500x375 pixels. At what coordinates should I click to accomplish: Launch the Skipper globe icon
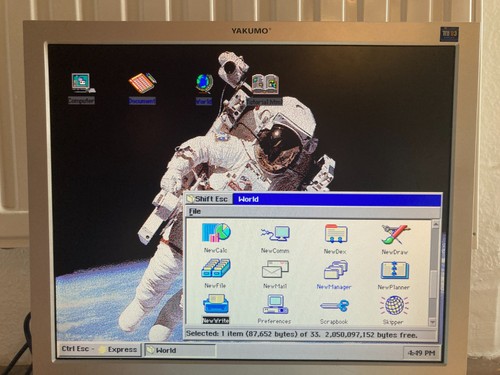pos(394,305)
